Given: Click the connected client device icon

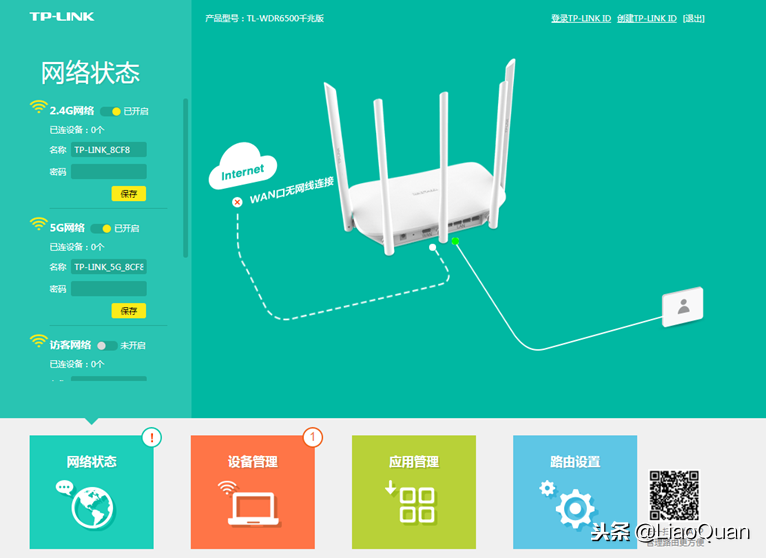Looking at the screenshot, I should click(682, 307).
